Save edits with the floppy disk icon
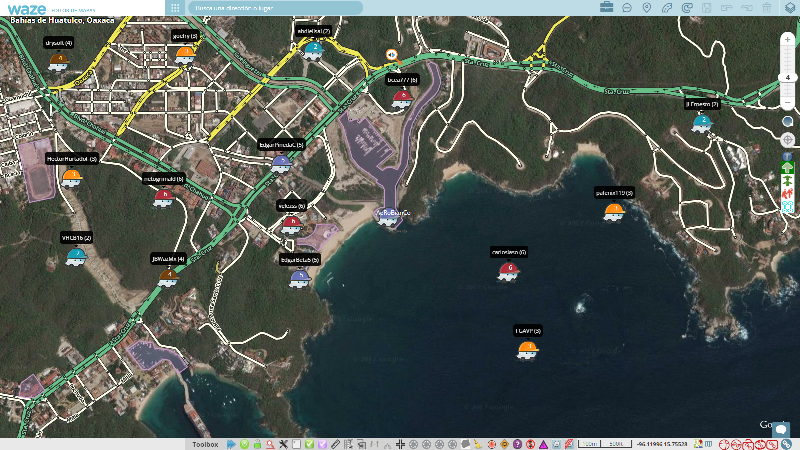Image resolution: width=800 pixels, height=450 pixels. pyautogui.click(x=707, y=8)
